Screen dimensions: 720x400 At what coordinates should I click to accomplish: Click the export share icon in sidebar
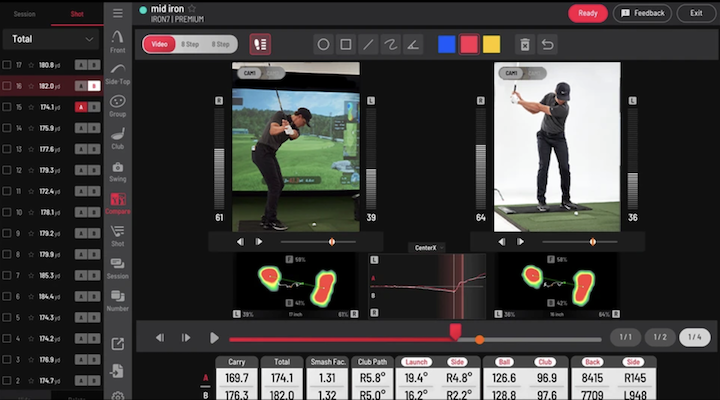(x=118, y=344)
